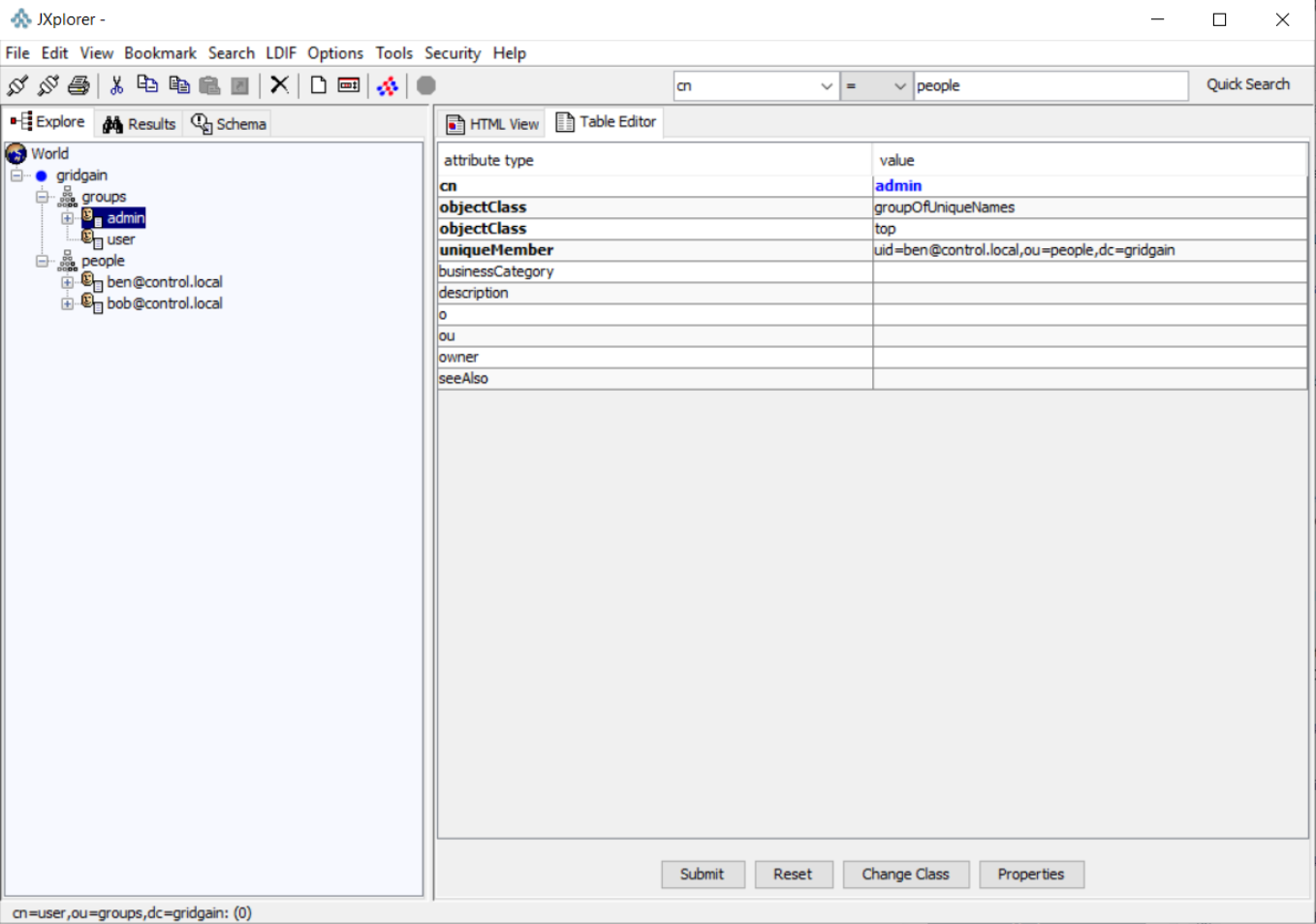Open the Search menu
1316x924 pixels.
pos(231,53)
